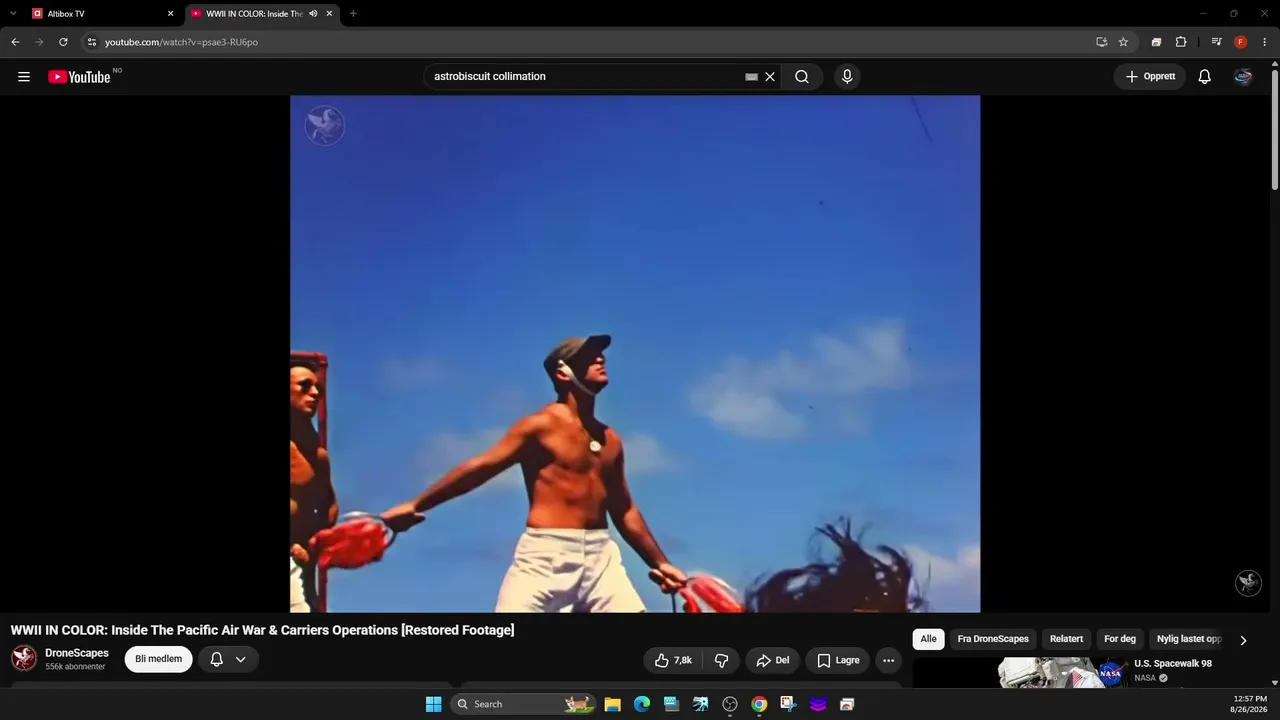
Task: Open File Explorer from the taskbar
Action: tap(613, 704)
